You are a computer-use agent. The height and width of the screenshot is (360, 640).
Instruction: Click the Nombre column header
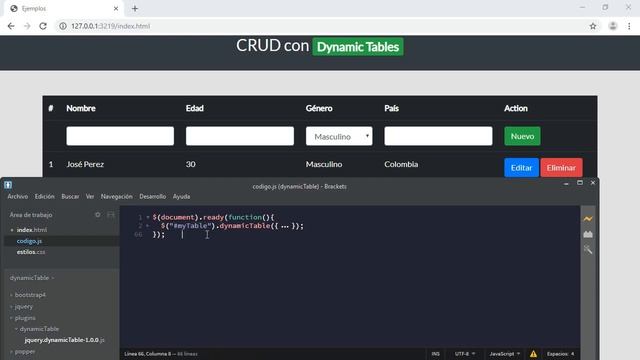click(x=81, y=108)
